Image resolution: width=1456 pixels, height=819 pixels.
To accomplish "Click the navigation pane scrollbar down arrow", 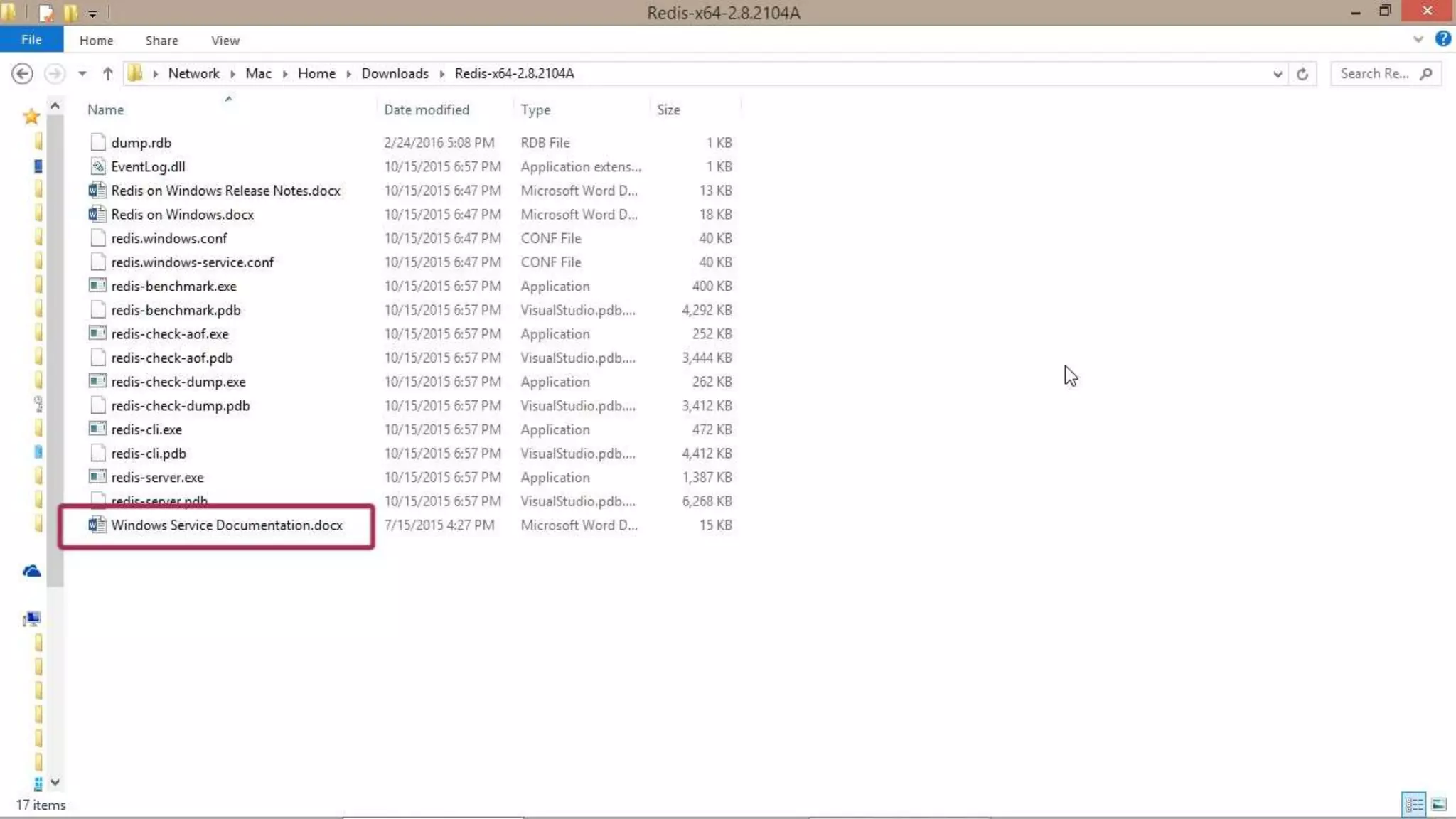I will coord(55,782).
